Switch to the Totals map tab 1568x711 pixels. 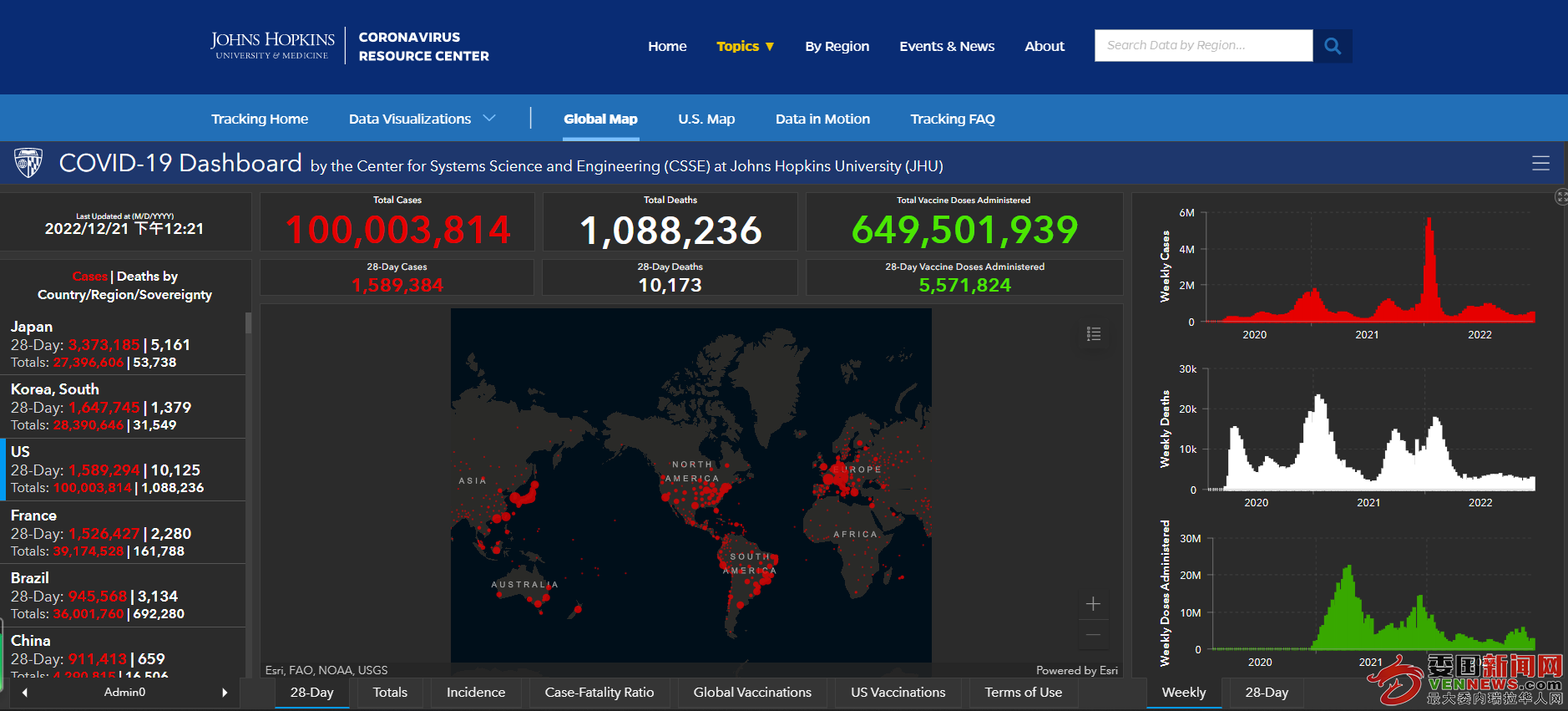390,693
